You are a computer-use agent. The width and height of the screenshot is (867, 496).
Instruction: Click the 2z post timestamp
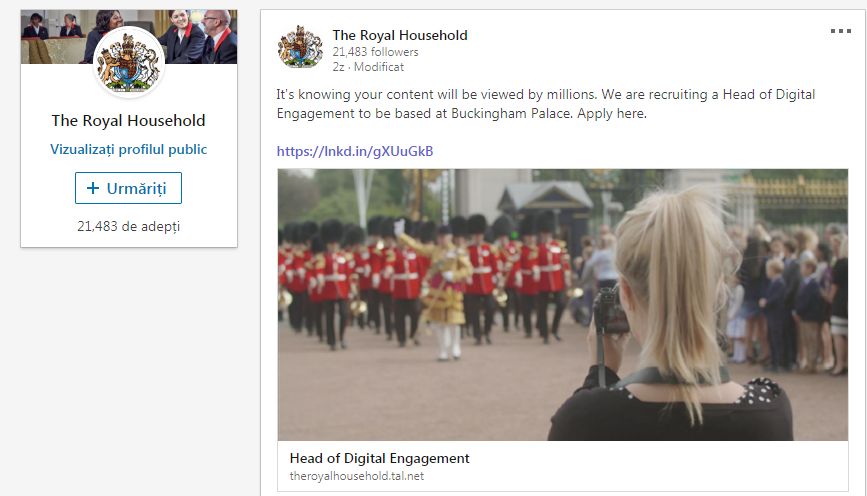point(338,67)
